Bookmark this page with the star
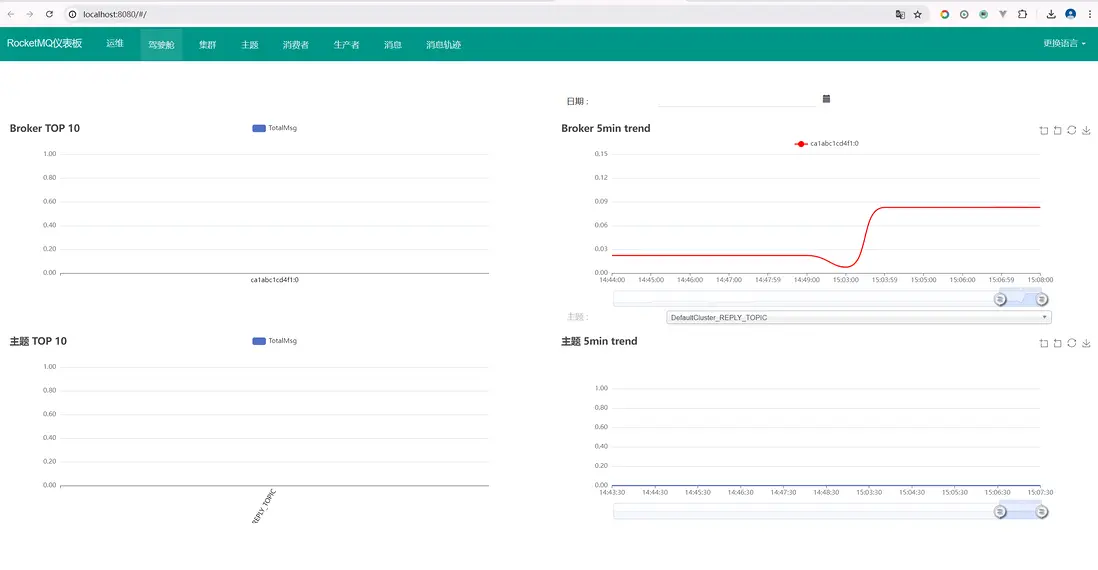The height and width of the screenshot is (570, 1098). point(917,14)
